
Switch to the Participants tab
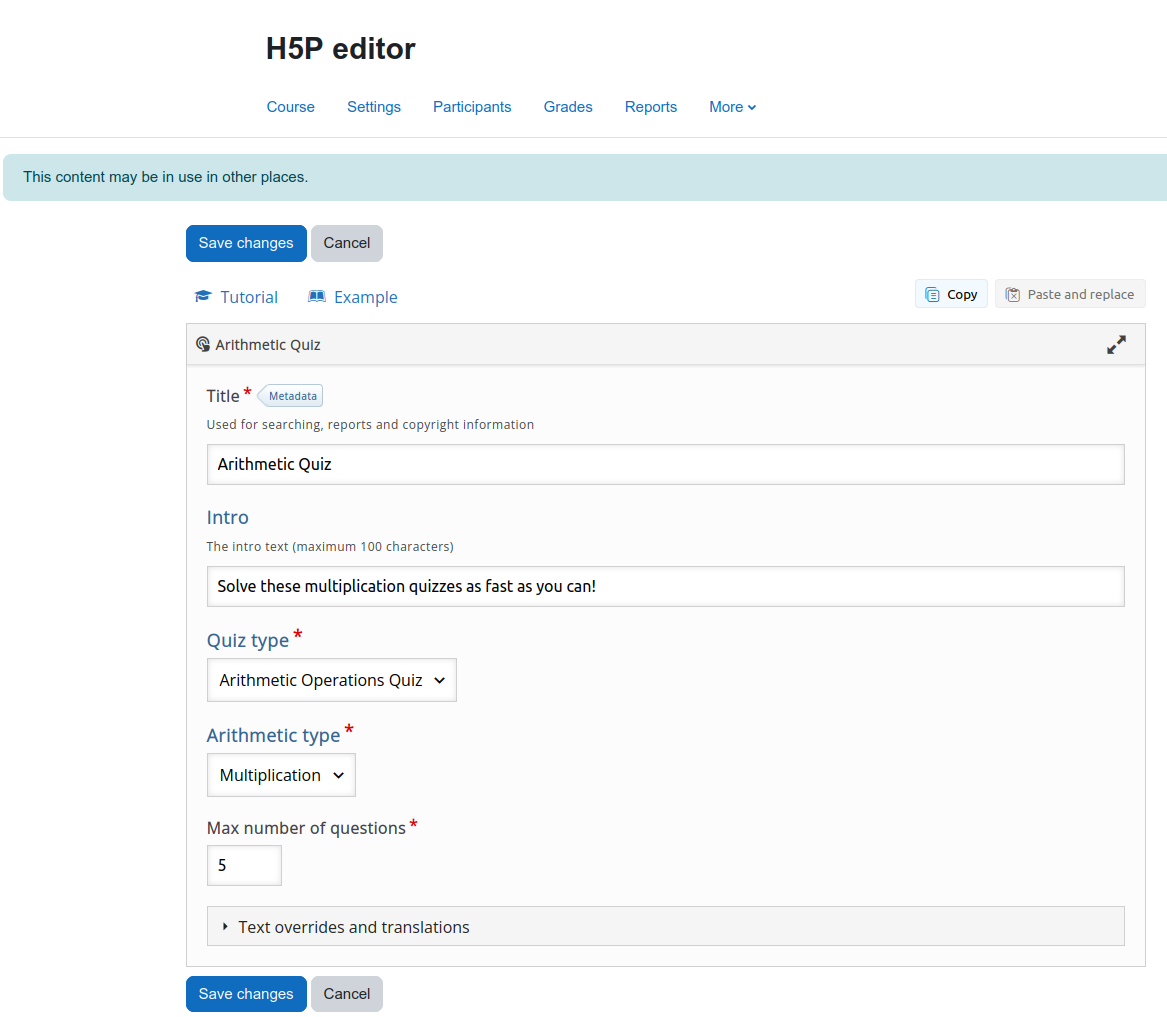pyautogui.click(x=472, y=107)
